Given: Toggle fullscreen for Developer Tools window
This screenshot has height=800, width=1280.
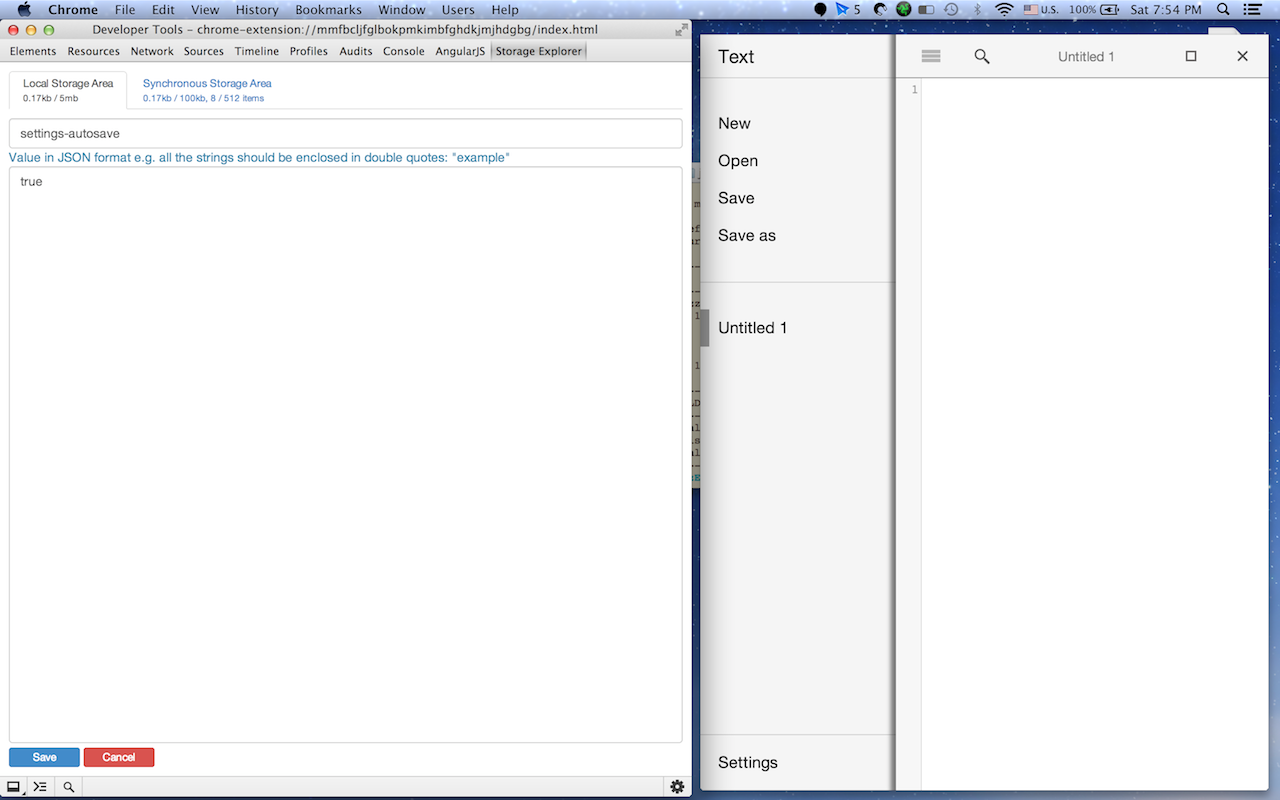Looking at the screenshot, I should pyautogui.click(x=681, y=30).
